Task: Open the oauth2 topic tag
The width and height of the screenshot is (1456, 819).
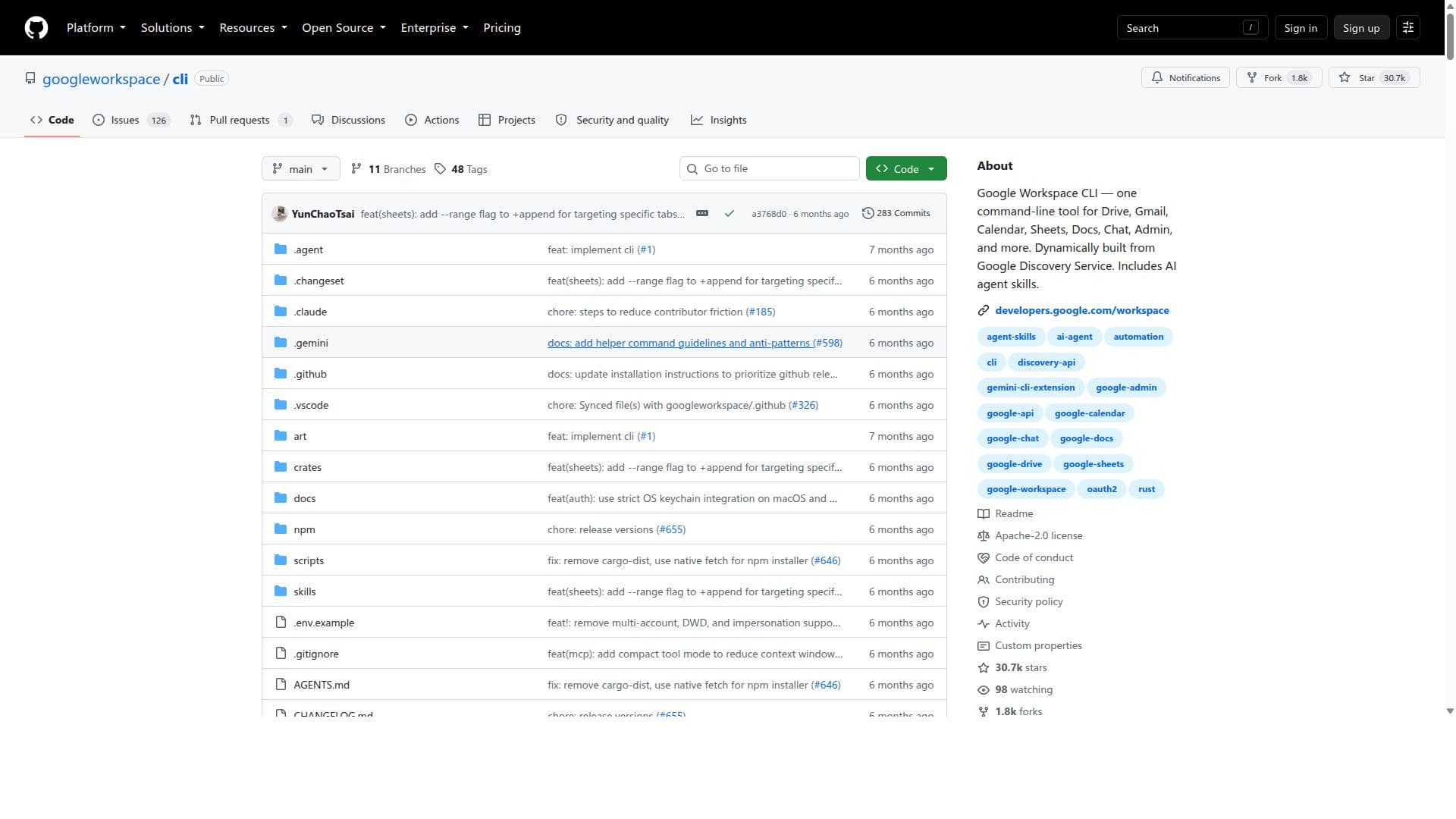Action: [1101, 489]
